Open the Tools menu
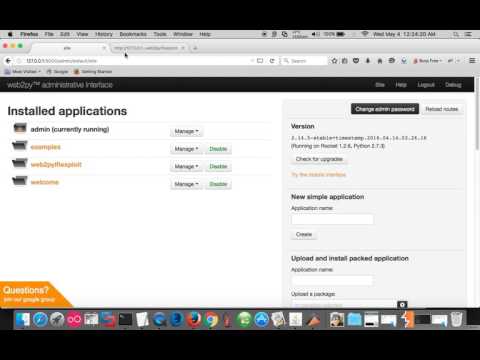The image size is (480, 360). click(160, 34)
